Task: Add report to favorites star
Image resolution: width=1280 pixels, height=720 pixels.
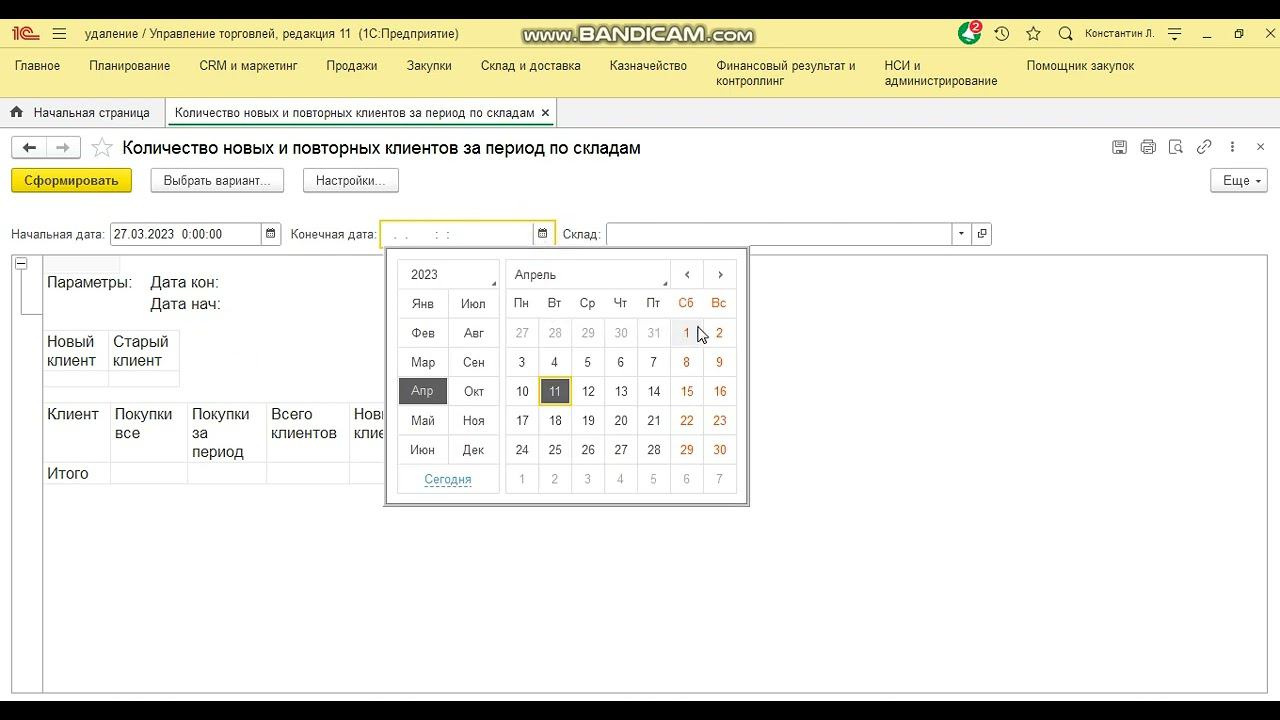Action: 101,148
